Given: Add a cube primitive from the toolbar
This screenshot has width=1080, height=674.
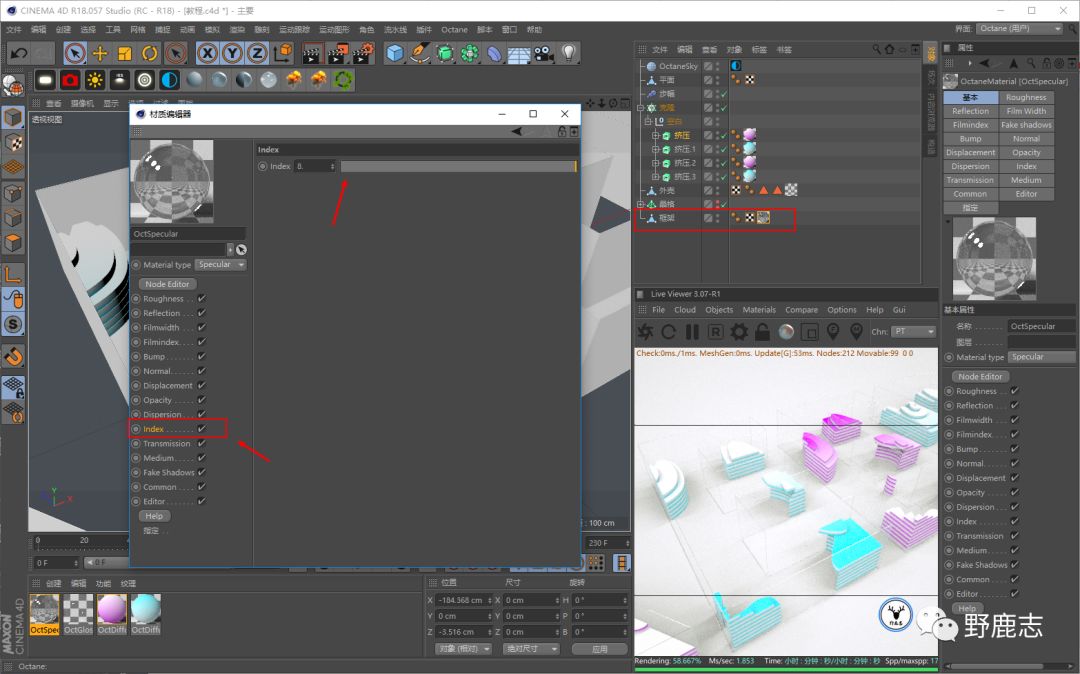Looking at the screenshot, I should [395, 53].
